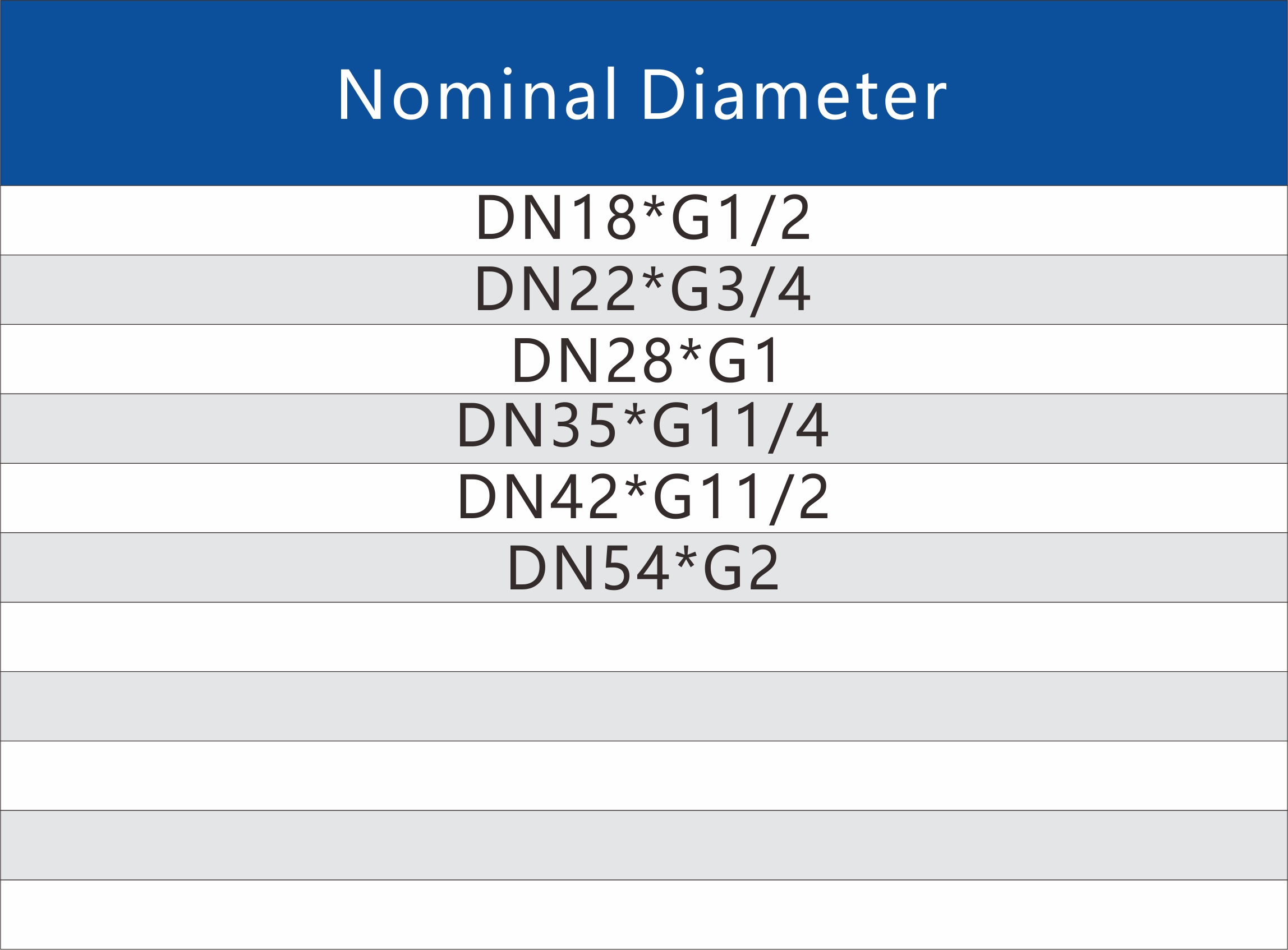Screen dimensions: 1288x950
Task: Click the DN28 text in the table
Action: pyautogui.click(x=592, y=361)
